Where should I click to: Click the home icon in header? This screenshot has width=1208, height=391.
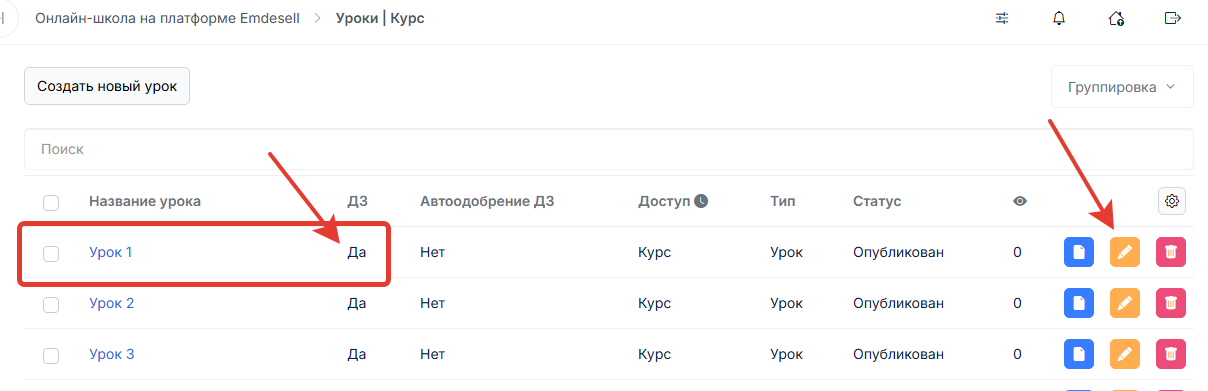pyautogui.click(x=1116, y=18)
